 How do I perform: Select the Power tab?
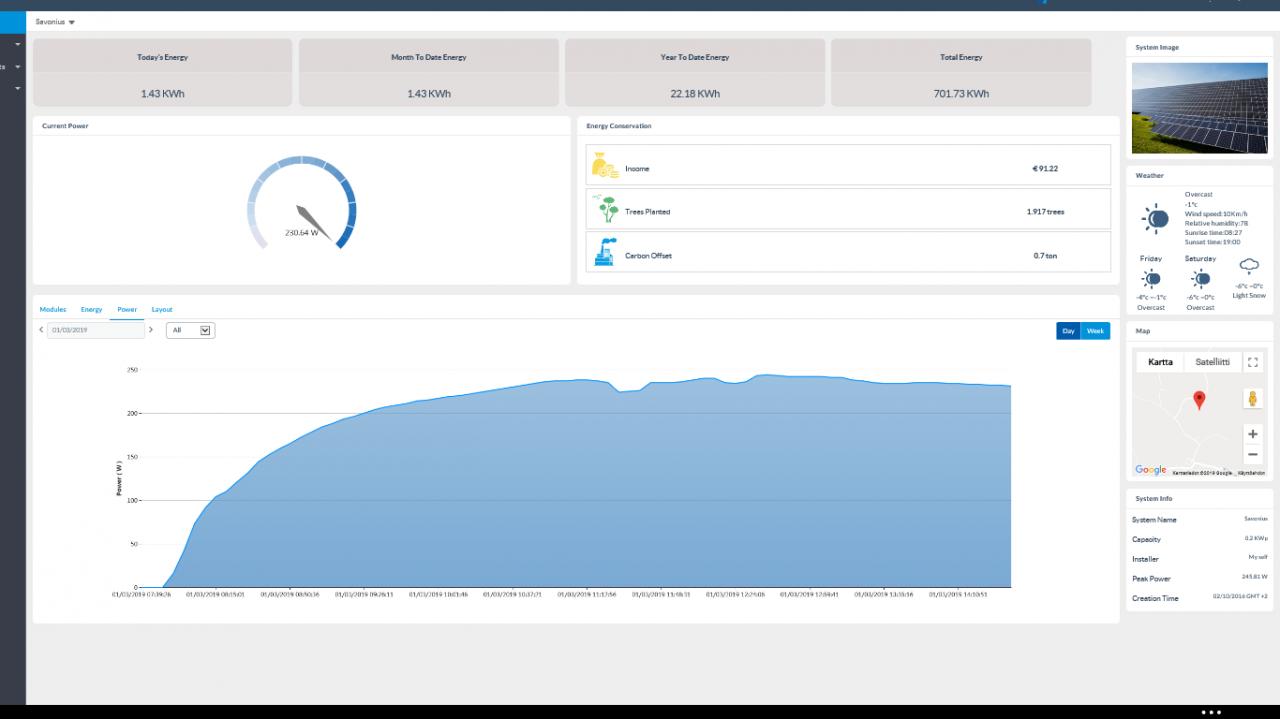127,310
